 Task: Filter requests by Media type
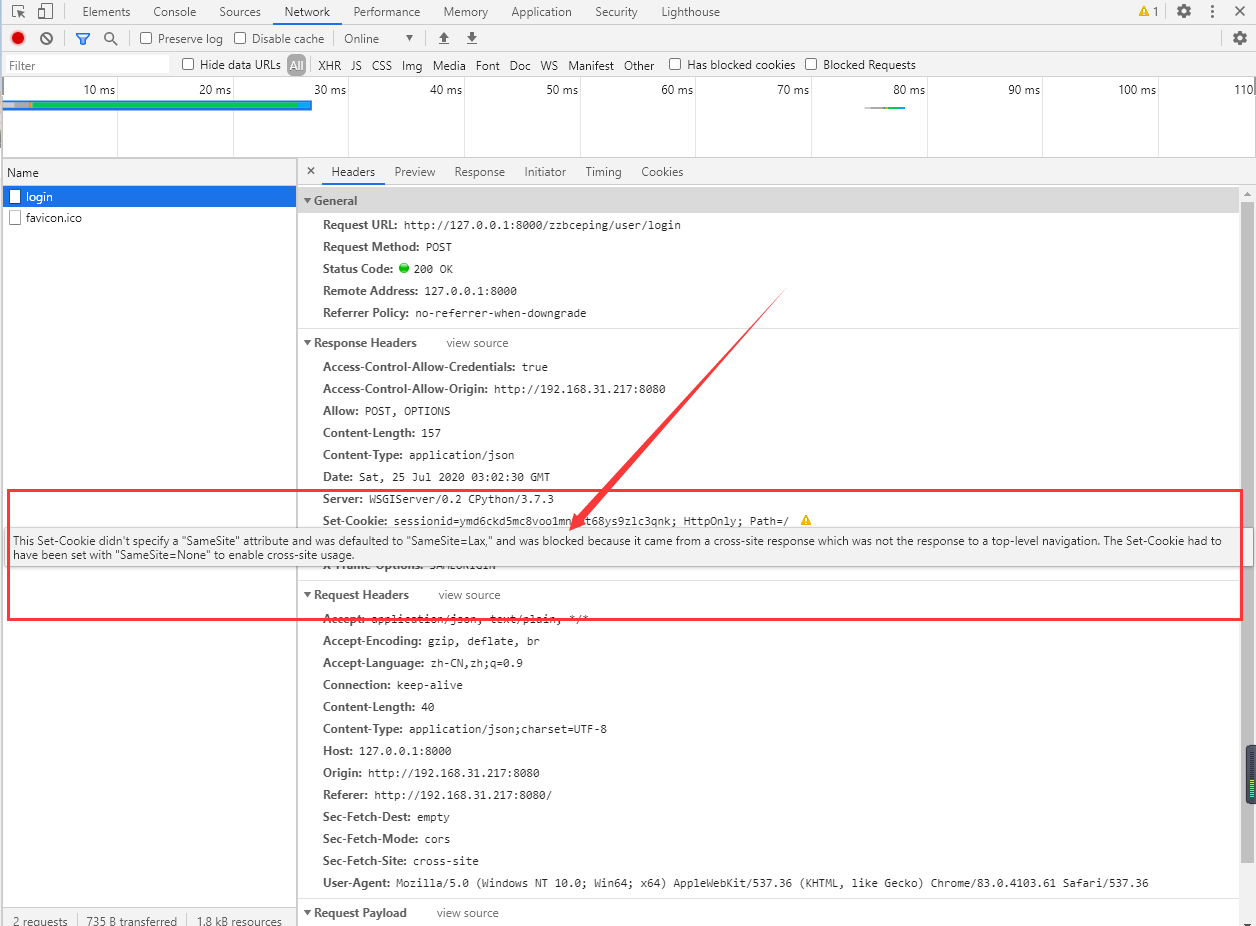tap(449, 65)
